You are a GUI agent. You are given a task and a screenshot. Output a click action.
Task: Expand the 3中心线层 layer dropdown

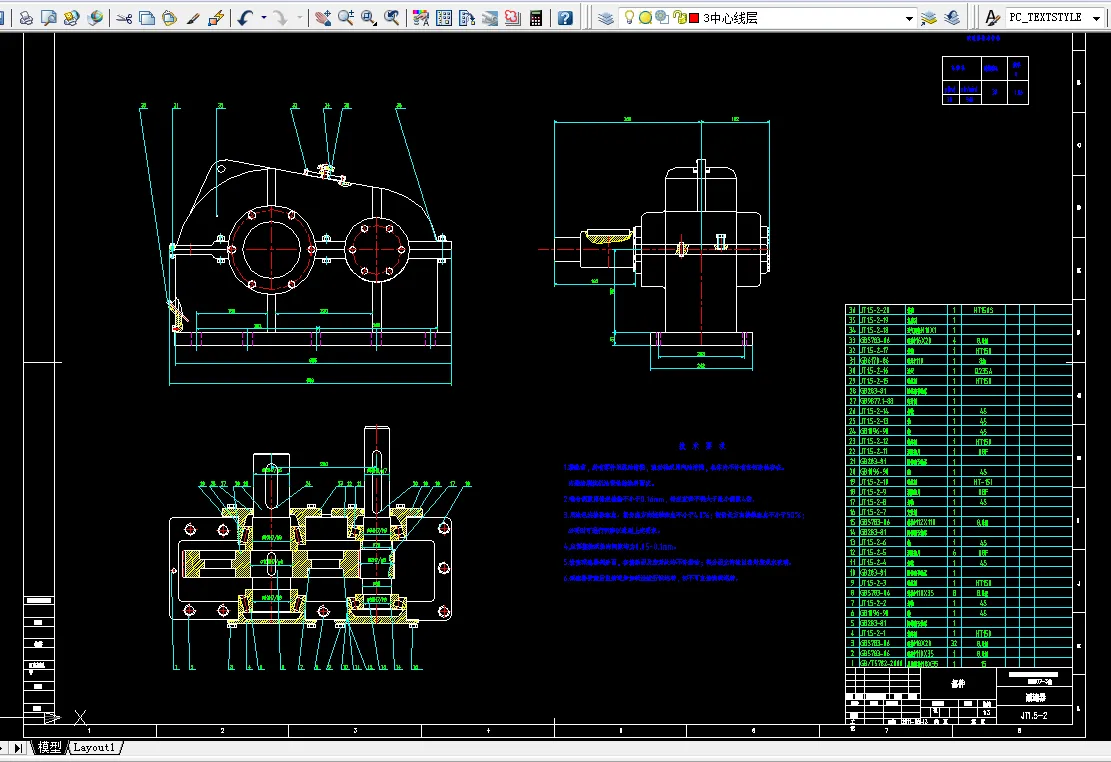909,18
